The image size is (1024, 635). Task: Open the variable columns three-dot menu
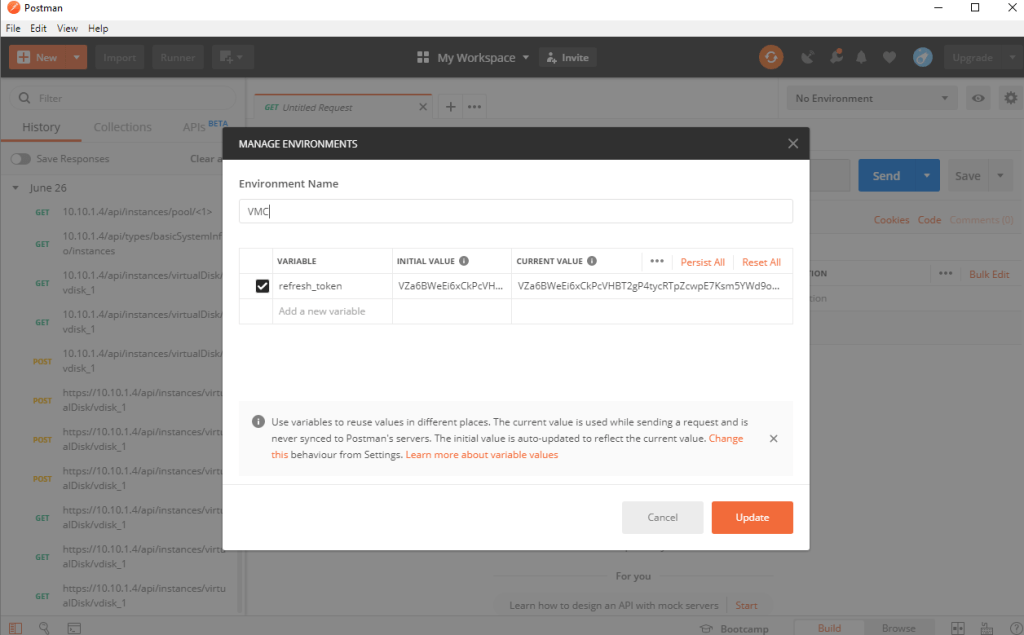(x=656, y=261)
